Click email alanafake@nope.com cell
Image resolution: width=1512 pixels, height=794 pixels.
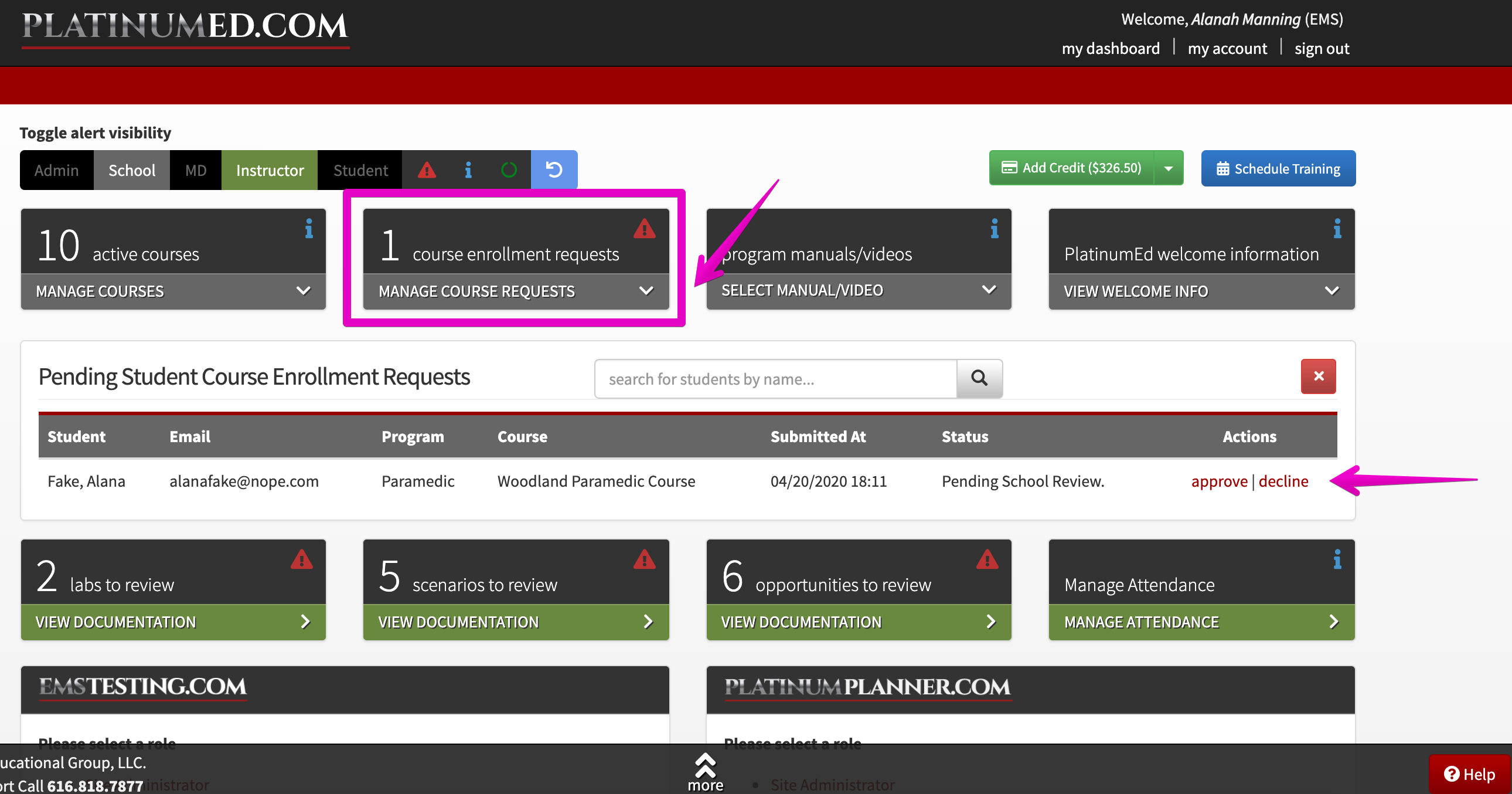point(244,481)
